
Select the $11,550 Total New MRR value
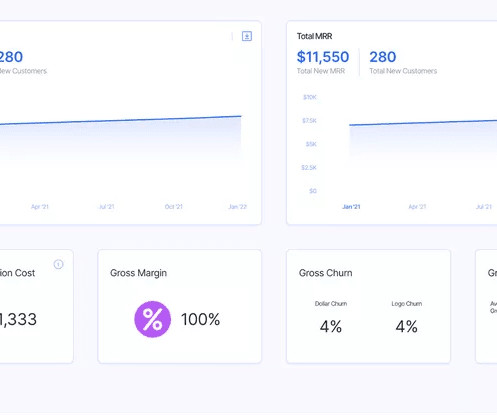pyautogui.click(x=323, y=57)
